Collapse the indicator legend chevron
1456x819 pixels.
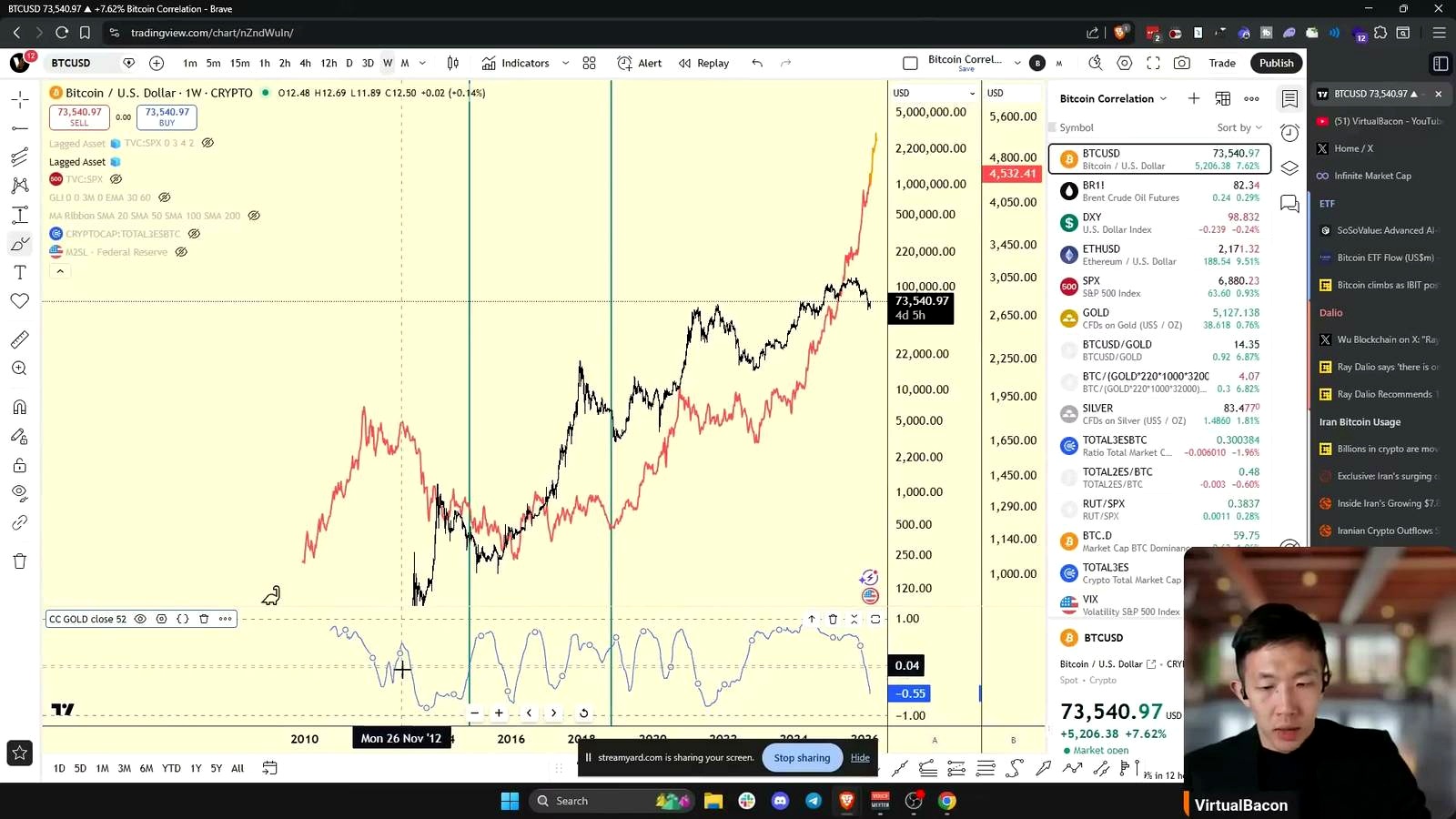click(x=60, y=271)
